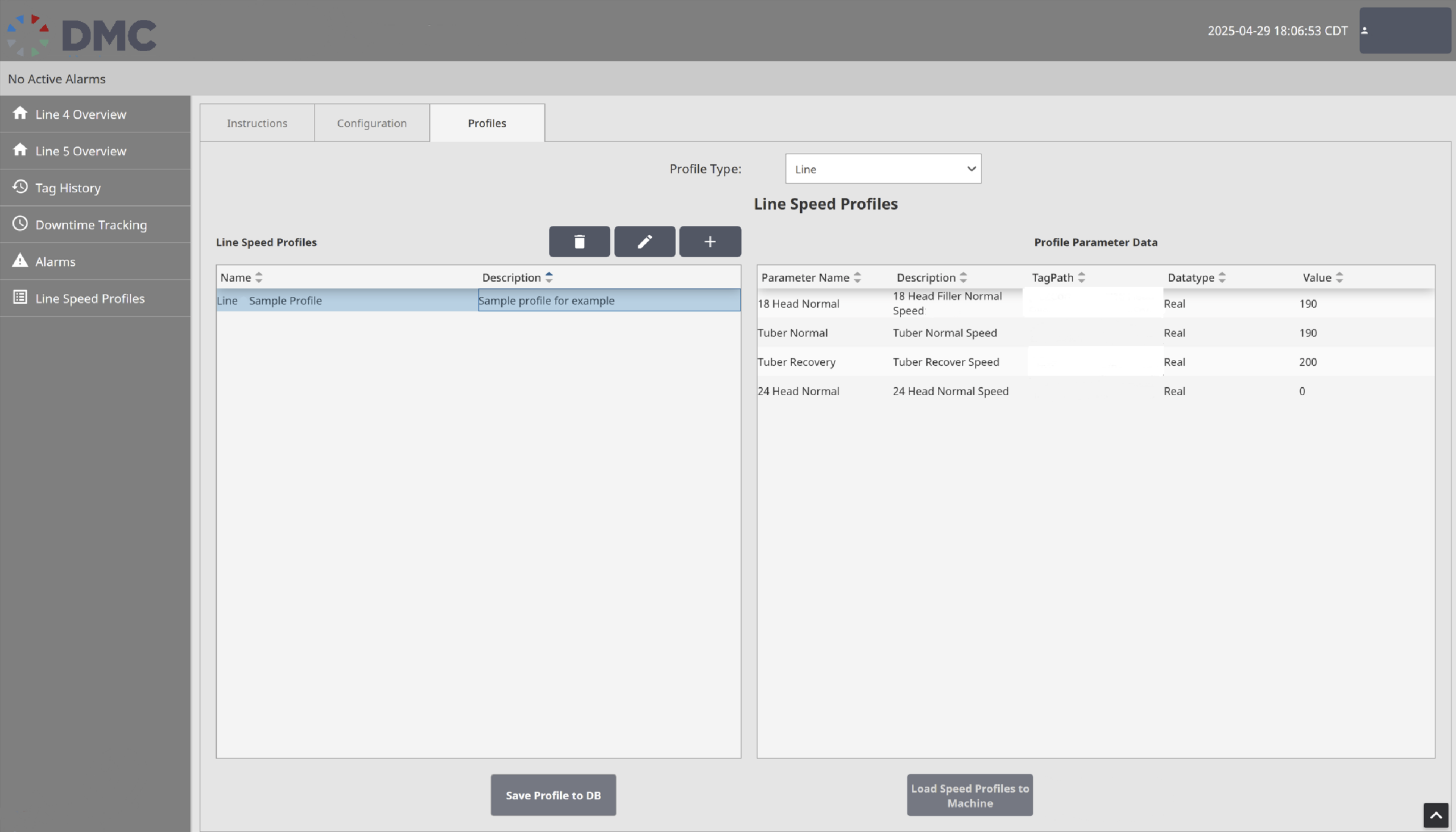
Task: Click Real datatype in 24 Head Normal row
Action: pos(1174,391)
